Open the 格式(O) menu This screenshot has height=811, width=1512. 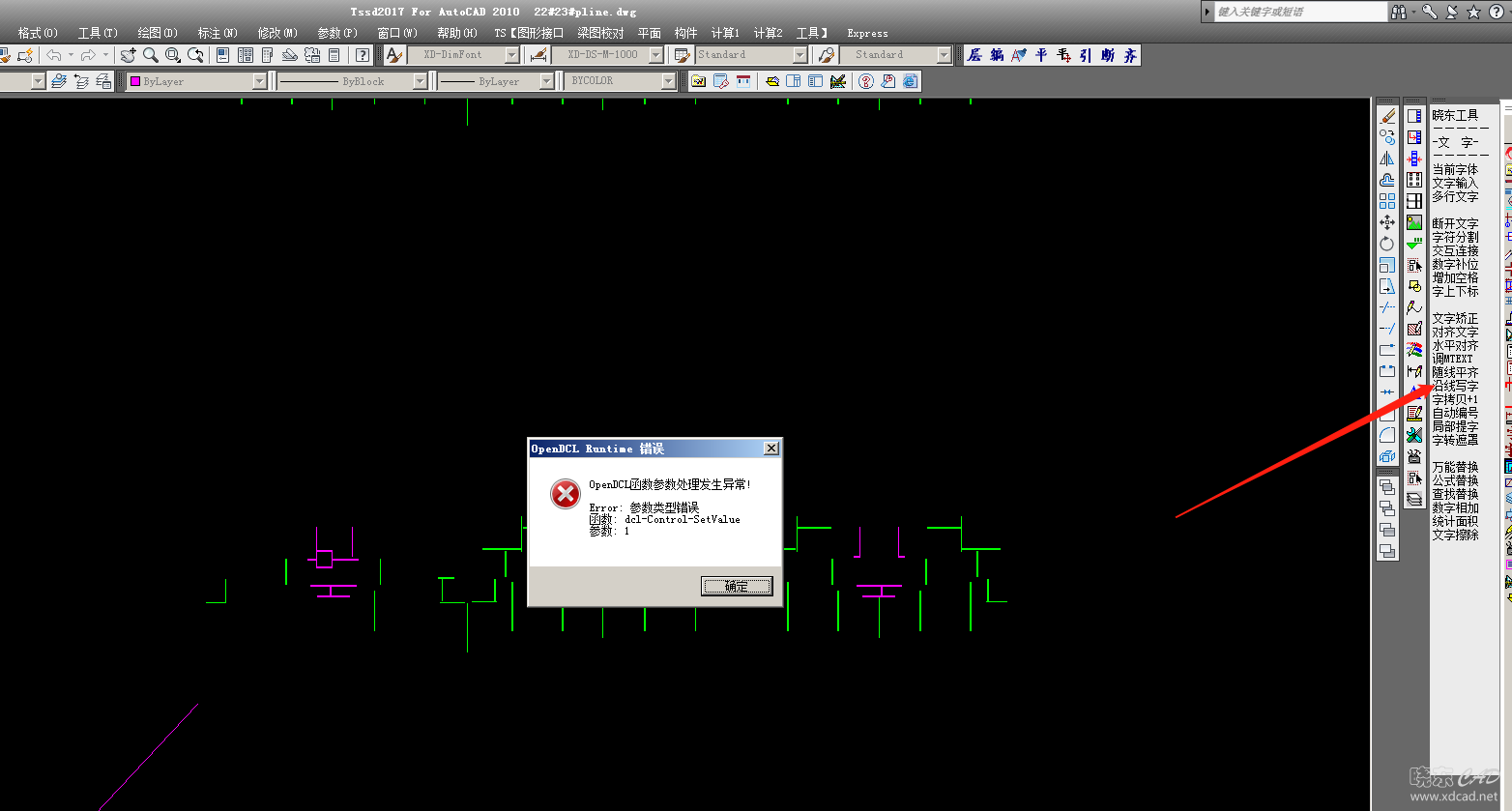(x=38, y=33)
